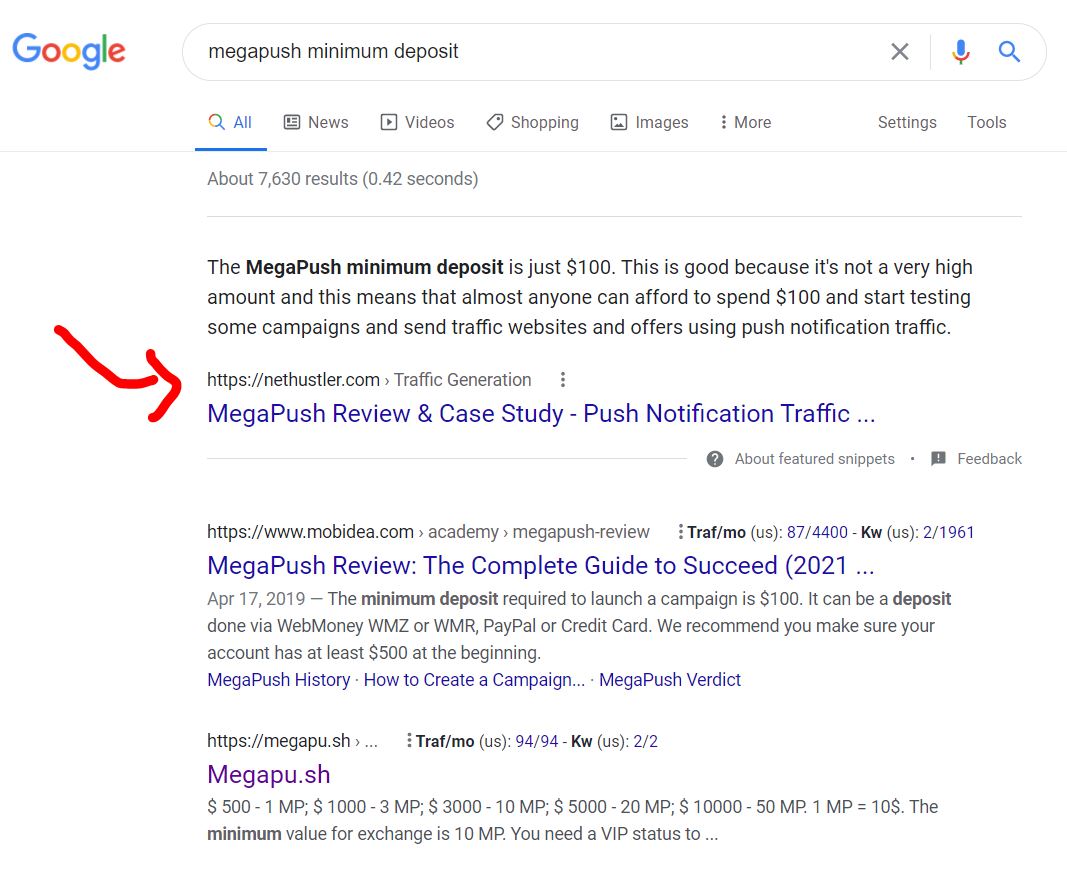Click the blue magnifier search button

coord(1008,51)
